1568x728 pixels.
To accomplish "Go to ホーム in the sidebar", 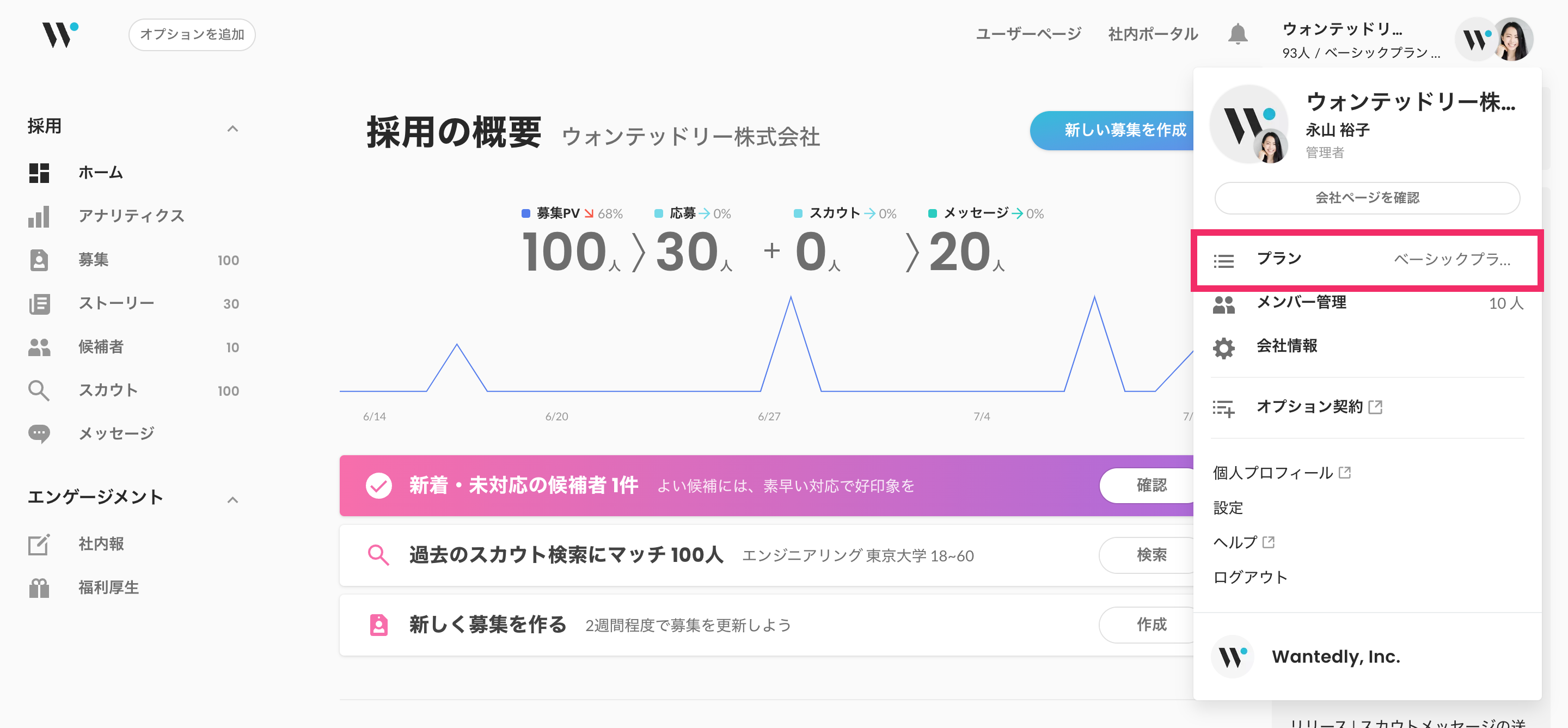I will click(x=134, y=173).
